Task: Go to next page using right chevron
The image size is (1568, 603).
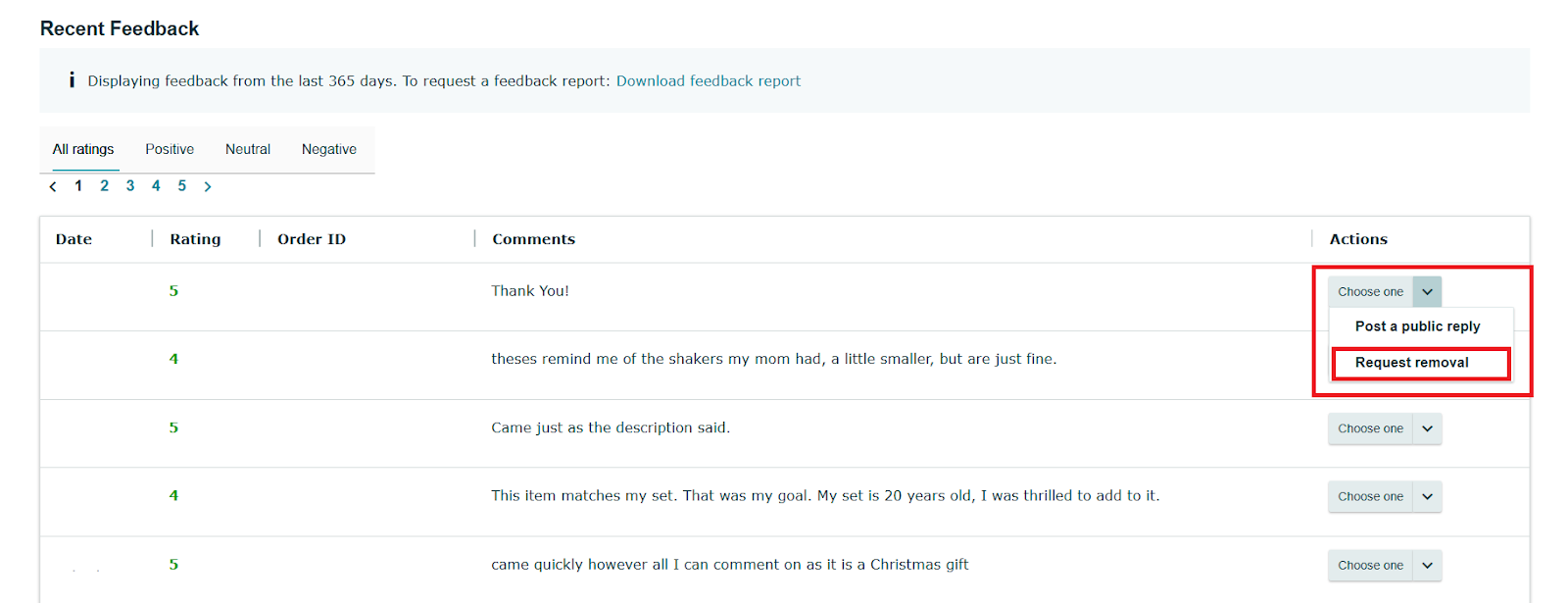Action: pos(208,186)
